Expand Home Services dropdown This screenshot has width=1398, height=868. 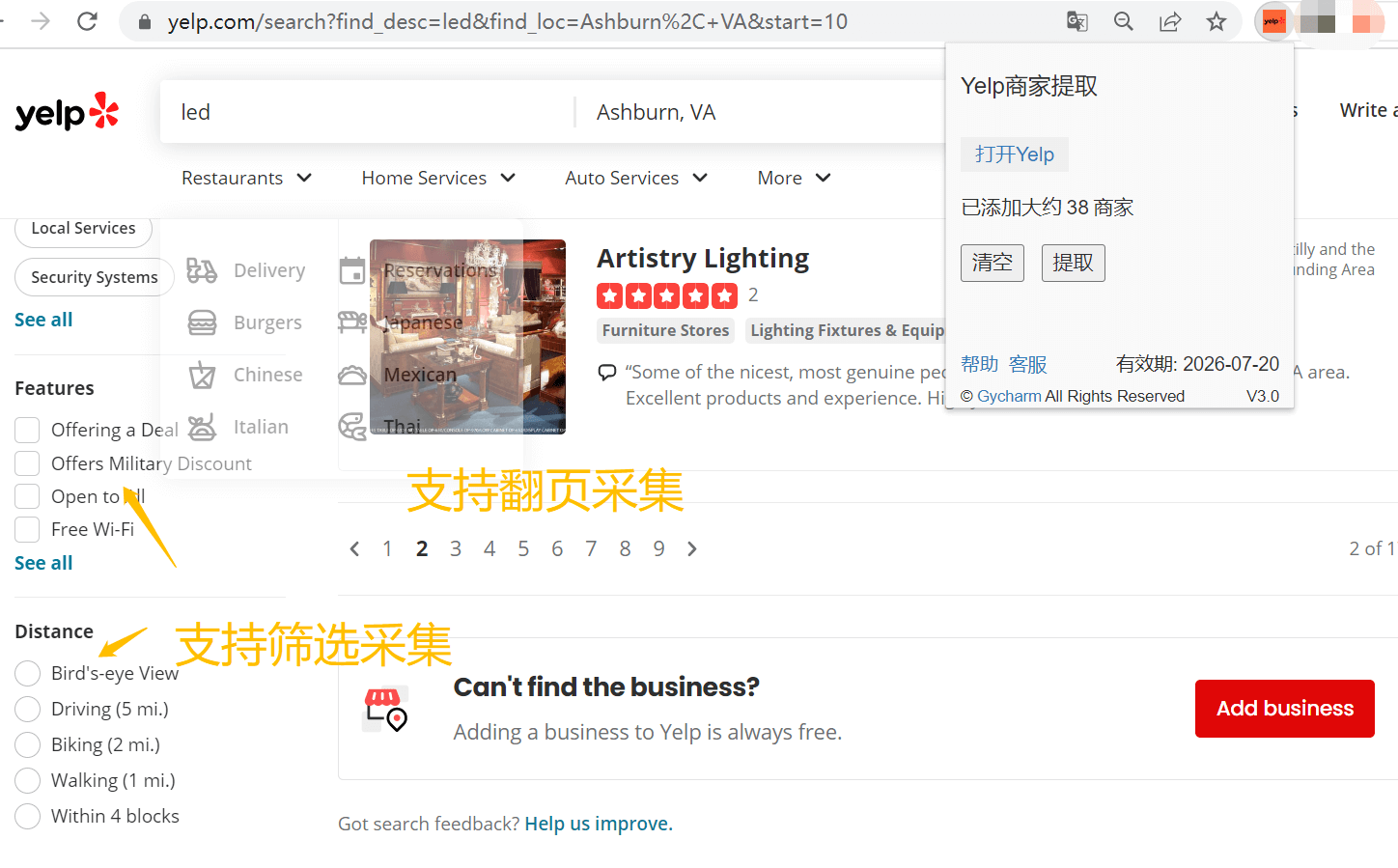pos(439,178)
